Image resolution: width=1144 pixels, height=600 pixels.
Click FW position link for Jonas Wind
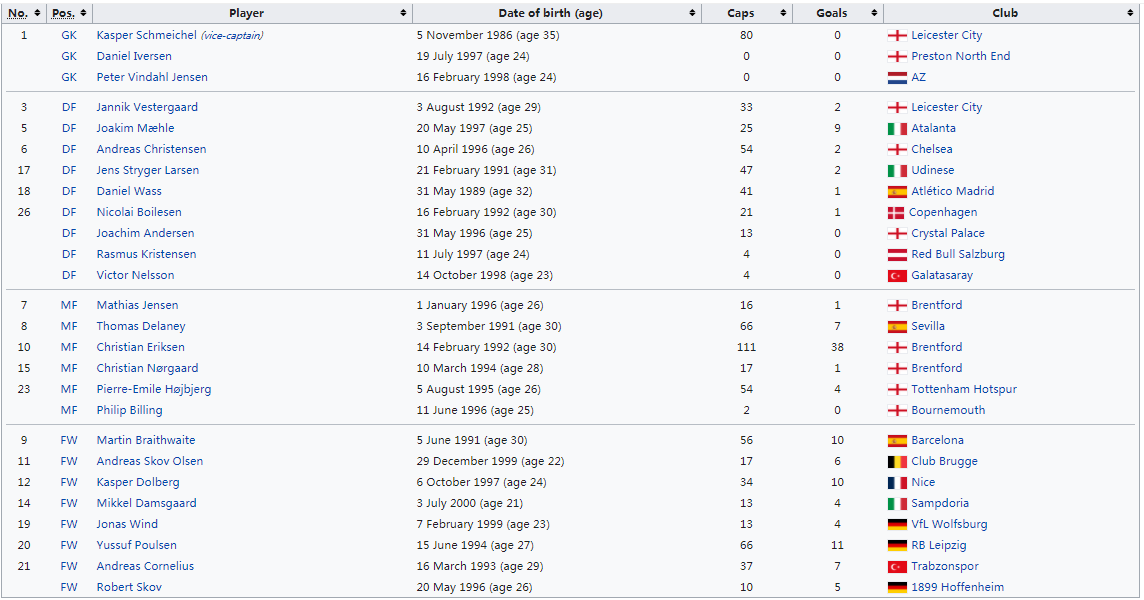pyautogui.click(x=69, y=523)
